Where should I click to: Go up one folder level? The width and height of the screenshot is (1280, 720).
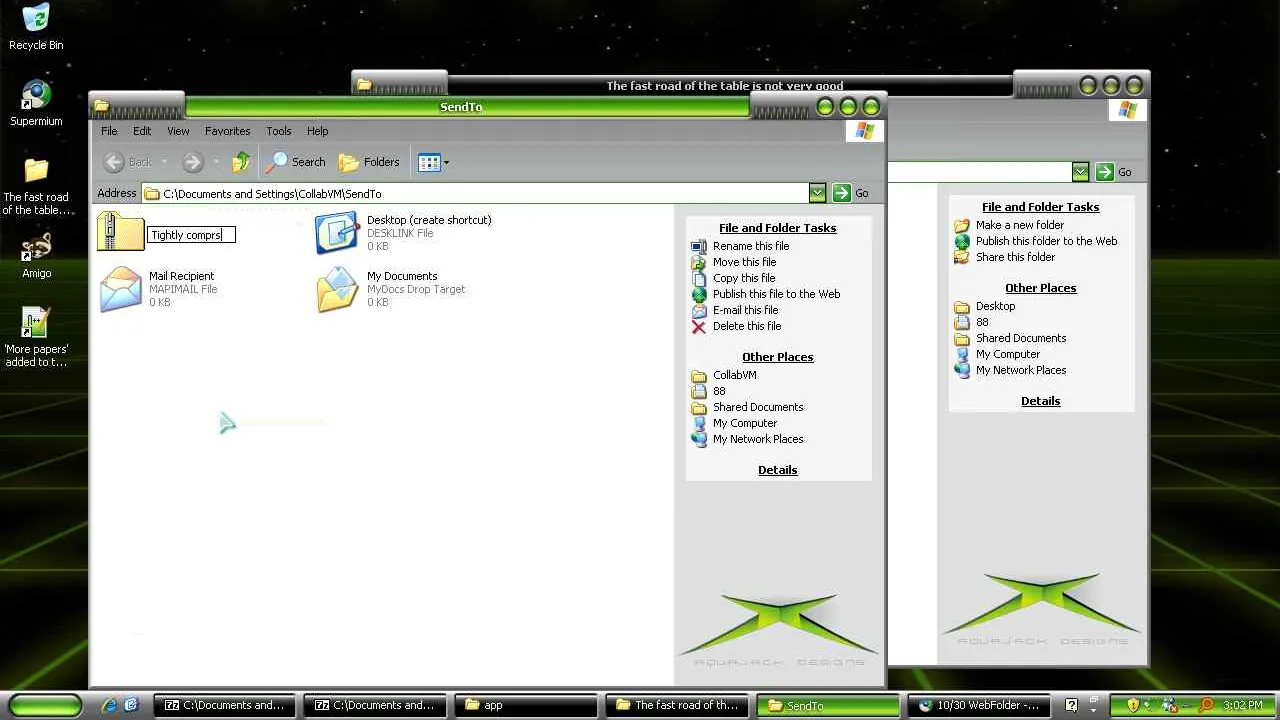tap(241, 162)
